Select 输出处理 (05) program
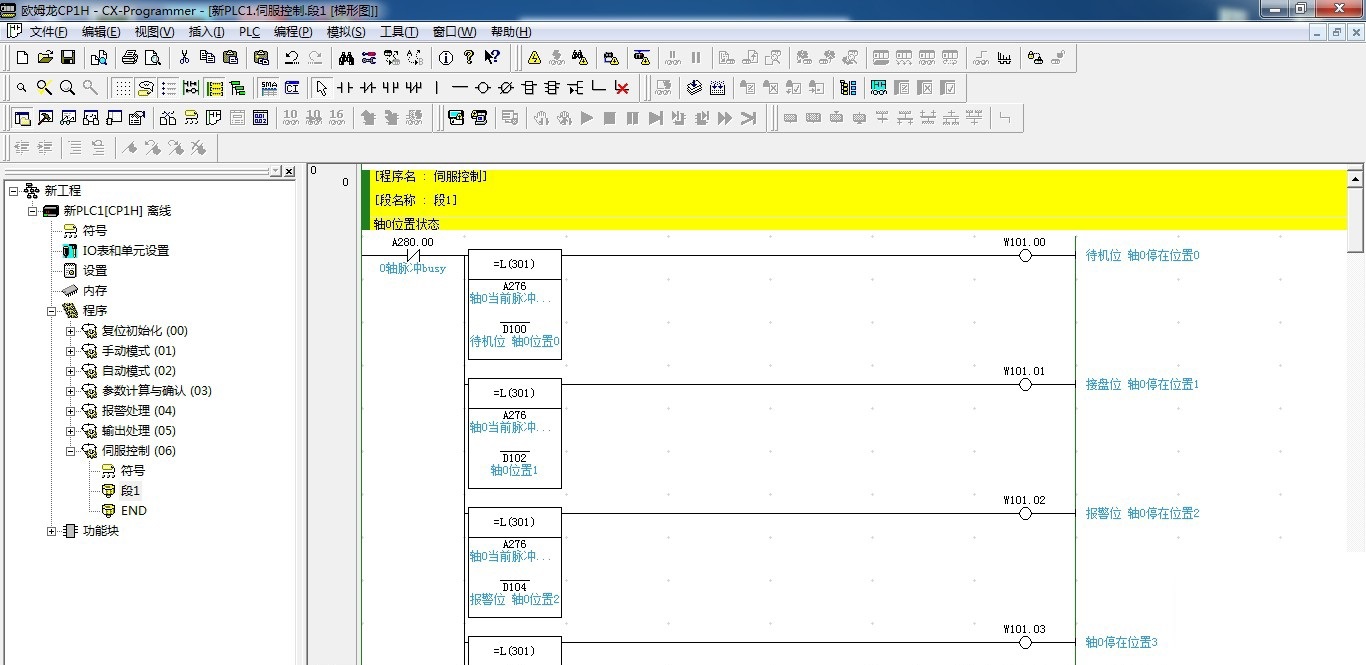1366x665 pixels. (x=138, y=431)
